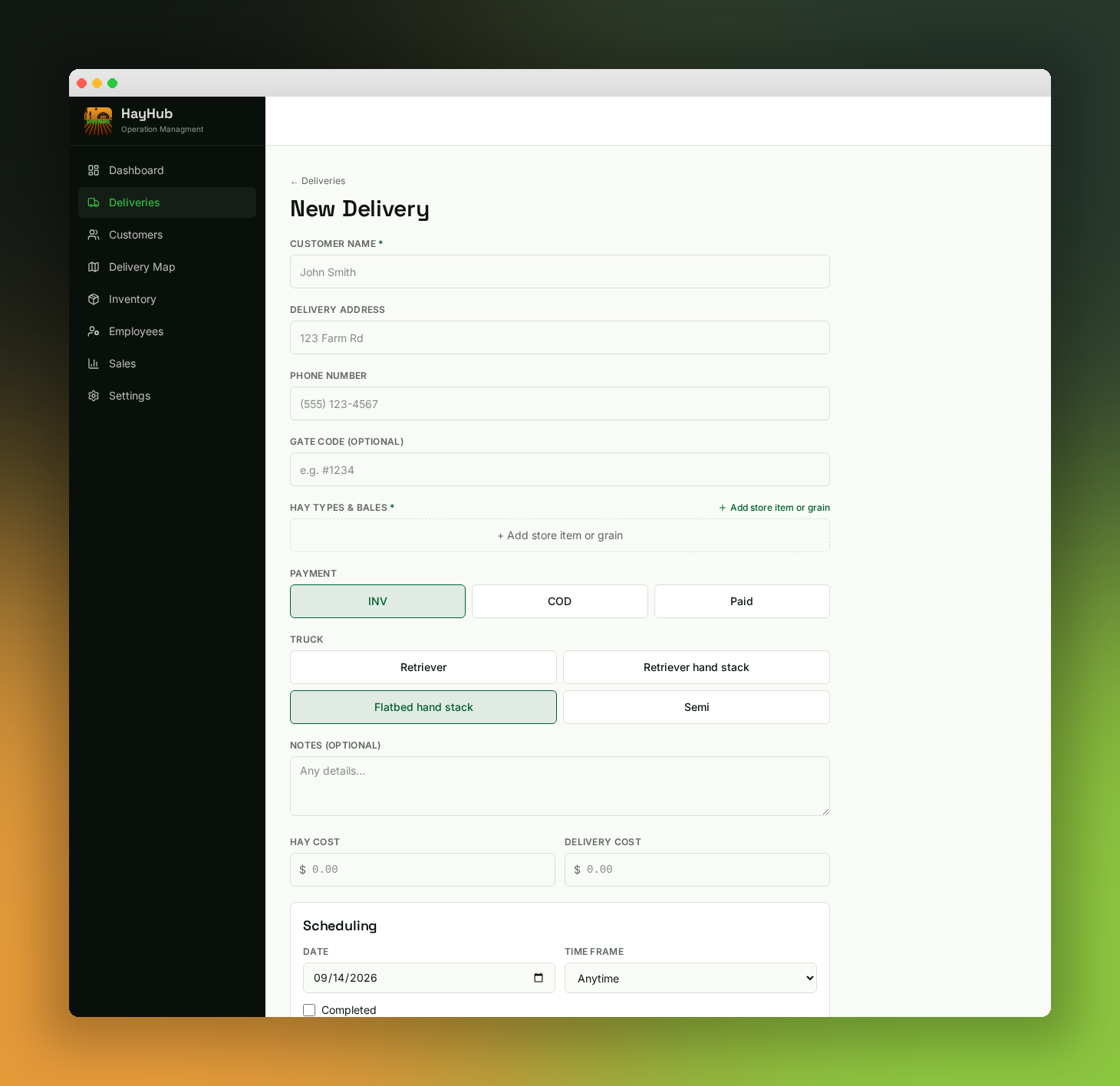Expand the Time Frame dropdown

[x=690, y=978]
